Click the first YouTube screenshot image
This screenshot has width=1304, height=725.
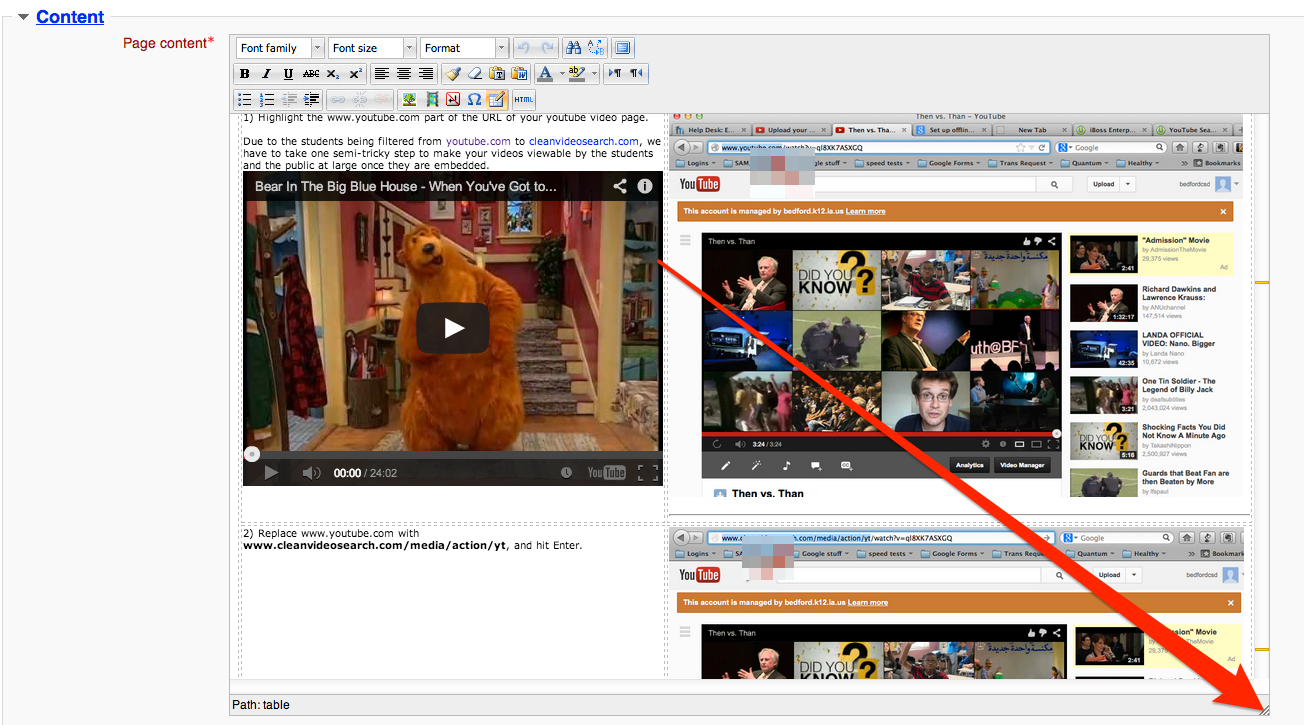click(x=957, y=305)
